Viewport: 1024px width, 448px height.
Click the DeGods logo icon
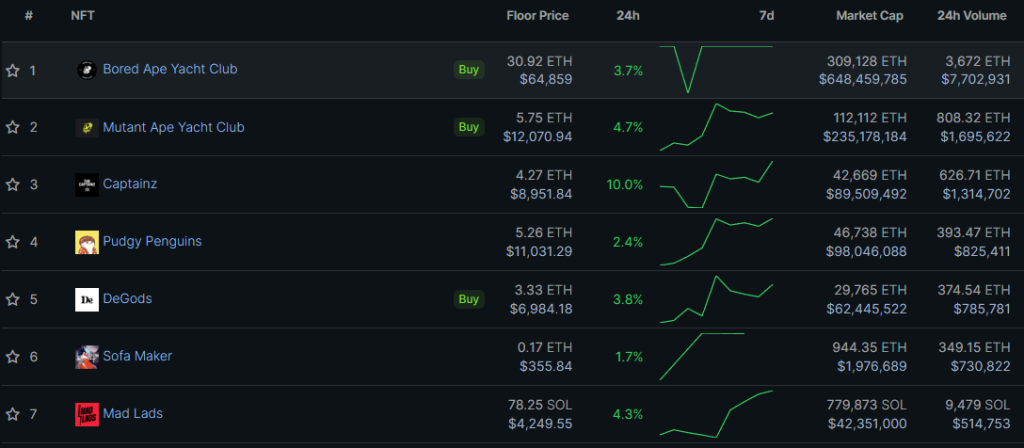point(87,299)
